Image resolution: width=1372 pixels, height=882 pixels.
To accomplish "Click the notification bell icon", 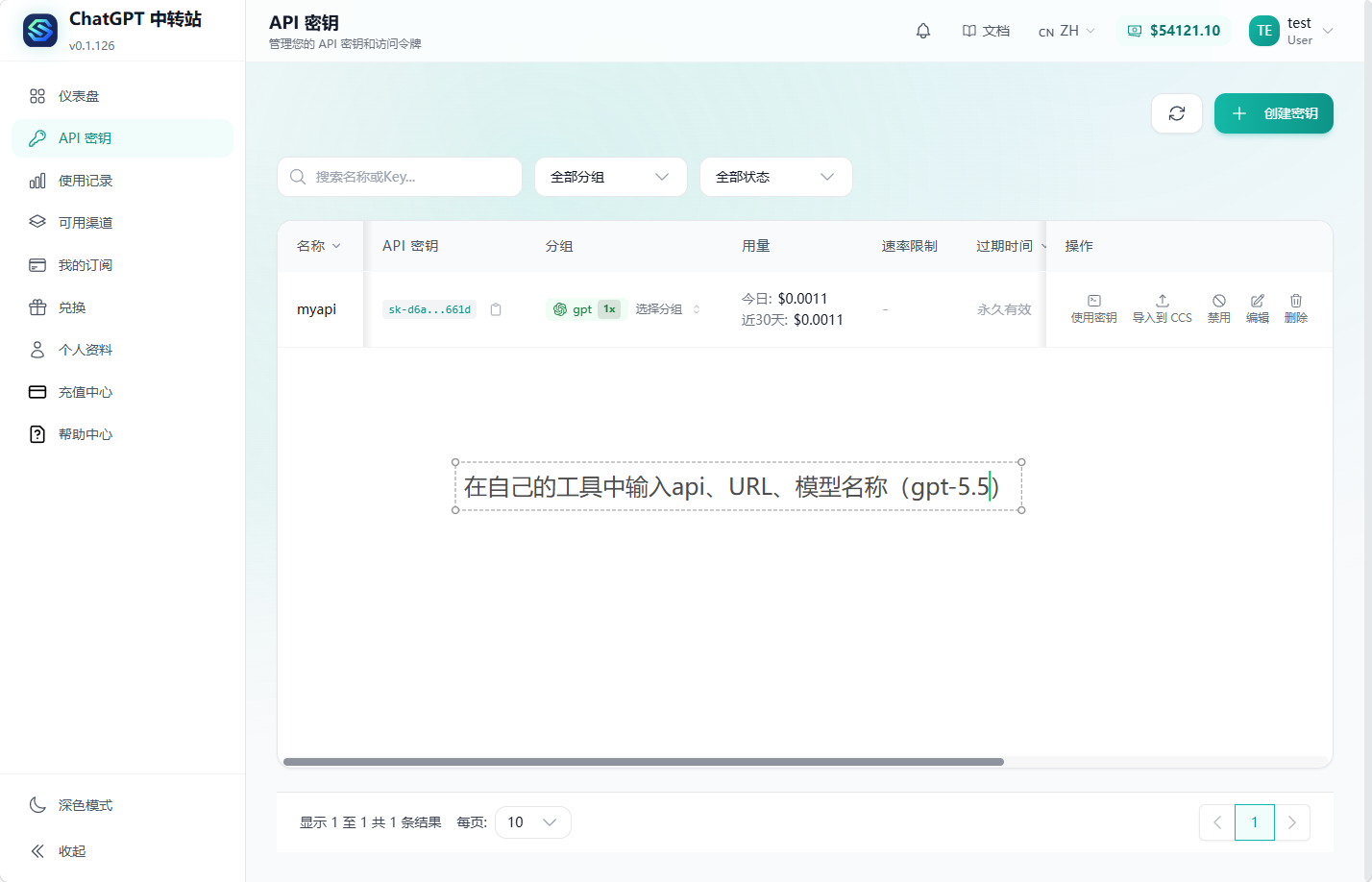I will 923,31.
